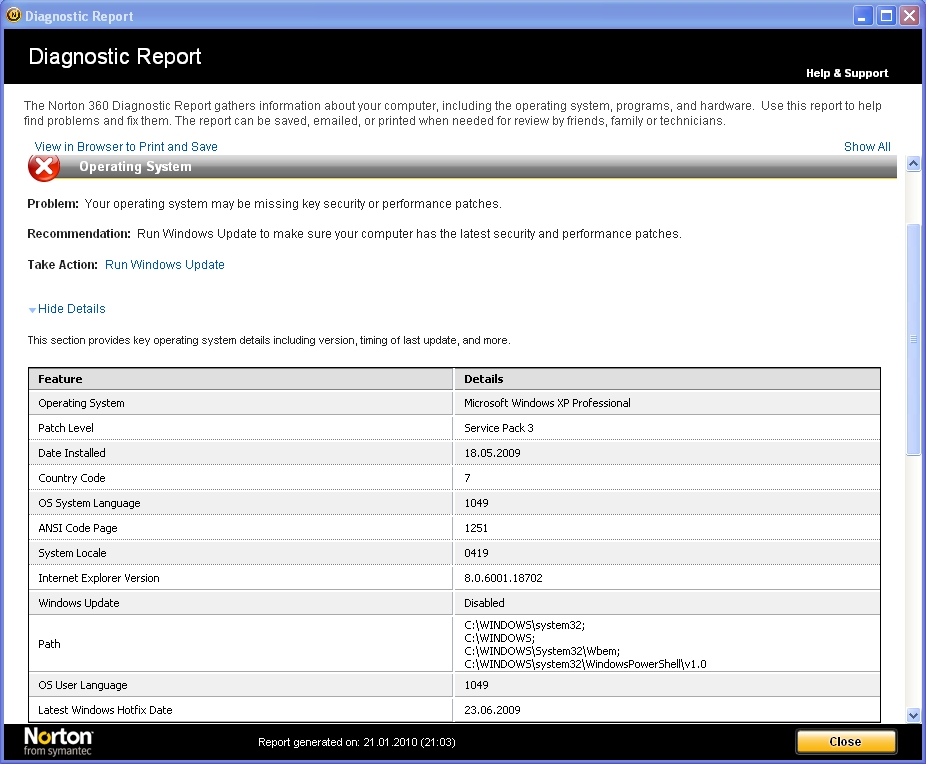This screenshot has width=926, height=764.
Task: Select the Date Installed value 18.05.2009
Action: 492,453
